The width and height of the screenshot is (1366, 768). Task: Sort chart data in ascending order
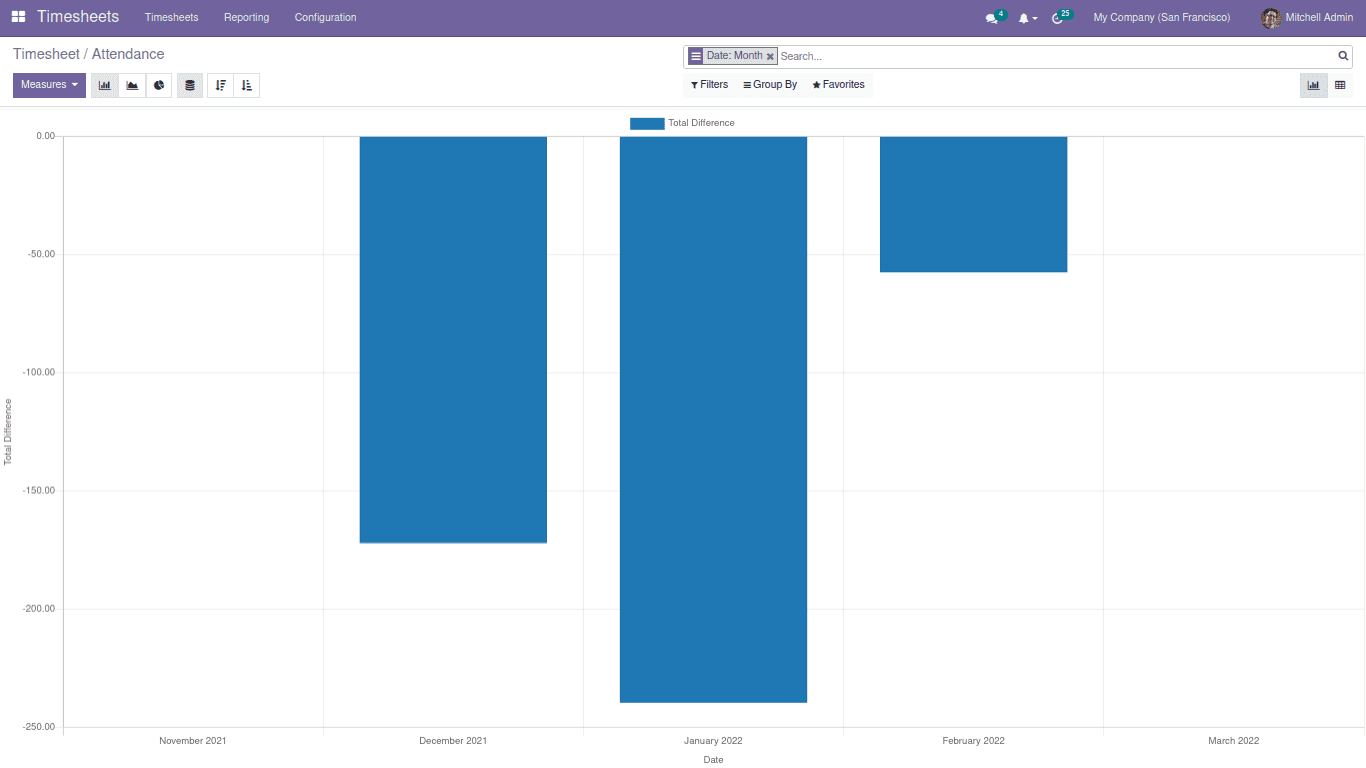click(247, 85)
